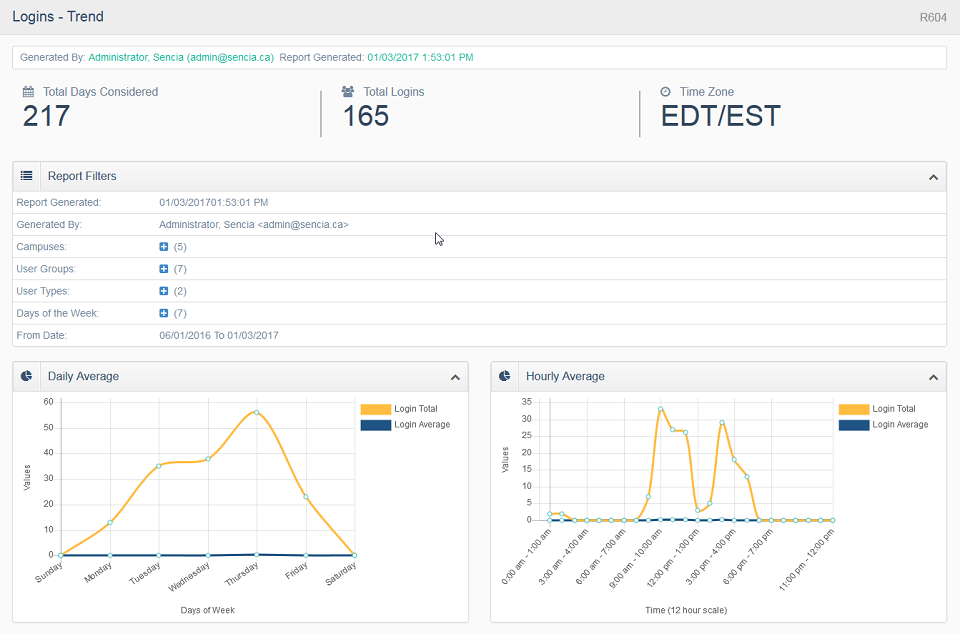Viewport: 960px width, 634px height.
Task: Click the report generated date link
Action: (420, 58)
